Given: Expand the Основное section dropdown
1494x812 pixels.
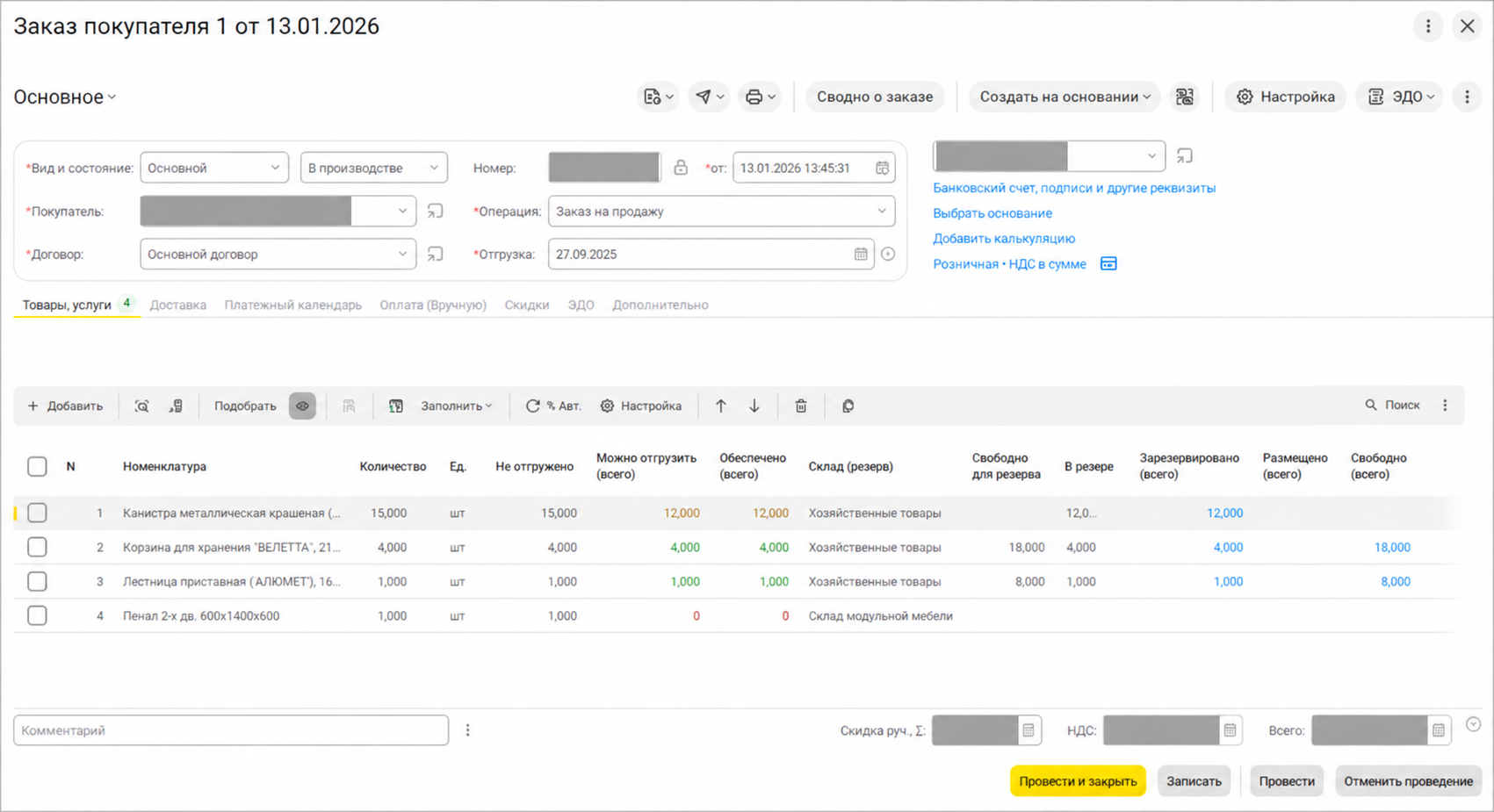Looking at the screenshot, I should pos(65,97).
